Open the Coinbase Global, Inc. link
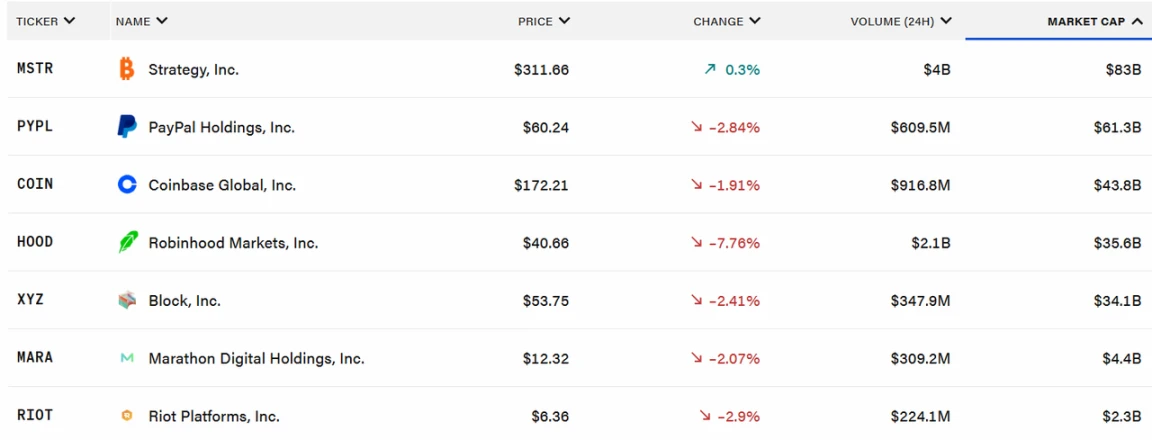The width and height of the screenshot is (1152, 440). coord(222,185)
